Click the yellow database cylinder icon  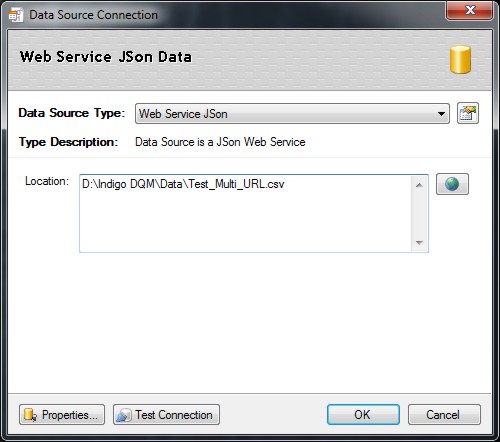coord(460,60)
